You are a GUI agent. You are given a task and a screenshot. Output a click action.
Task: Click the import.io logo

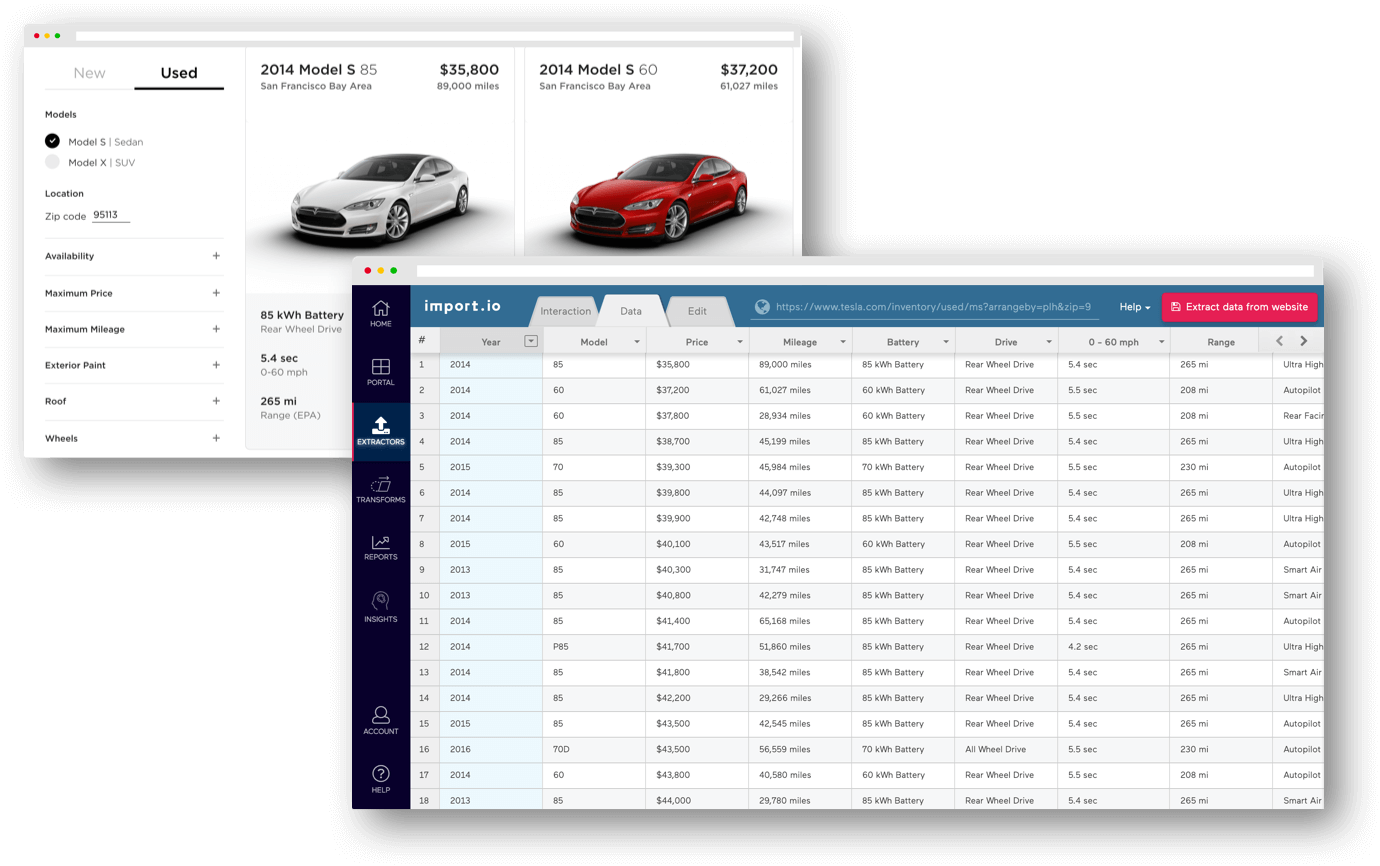[x=463, y=306]
